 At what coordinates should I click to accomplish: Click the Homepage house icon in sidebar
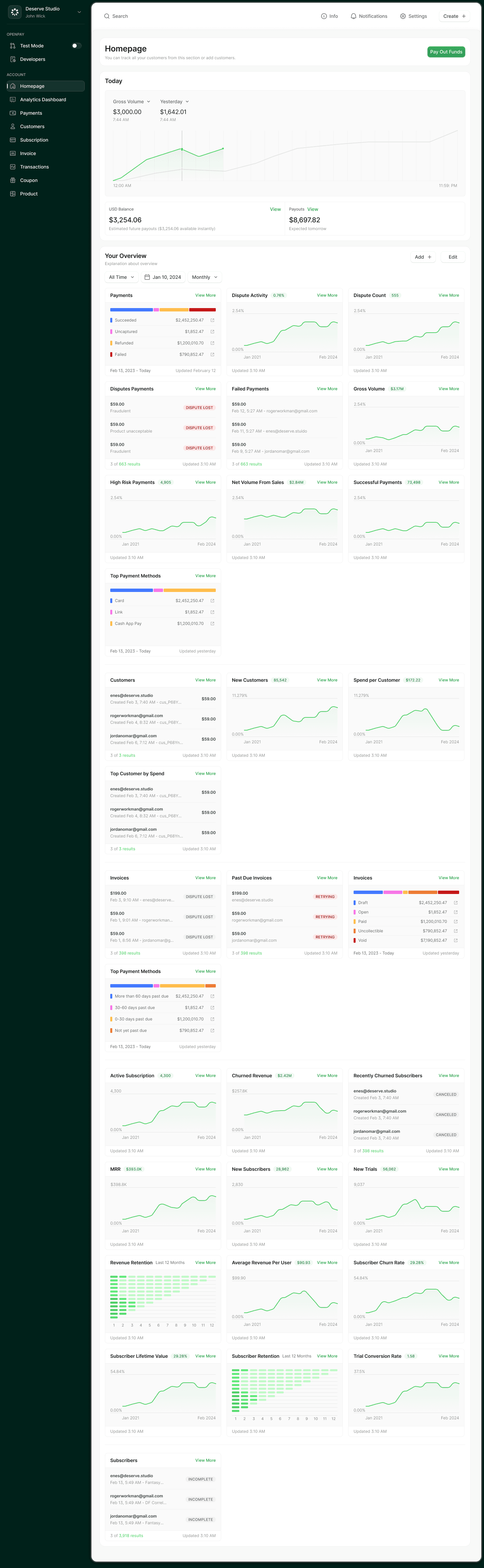13,86
